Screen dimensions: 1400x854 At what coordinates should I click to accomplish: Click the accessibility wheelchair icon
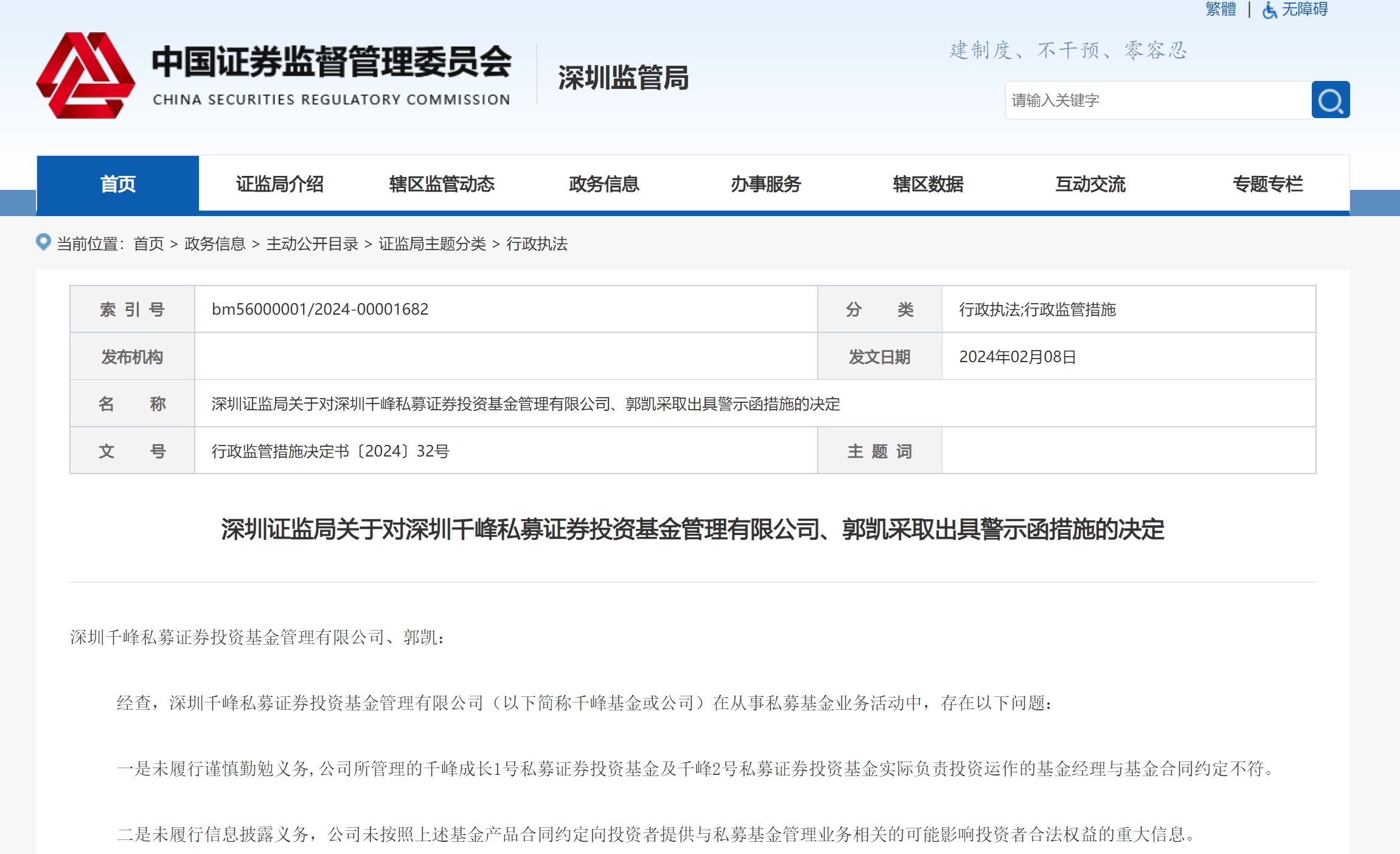pyautogui.click(x=1269, y=10)
